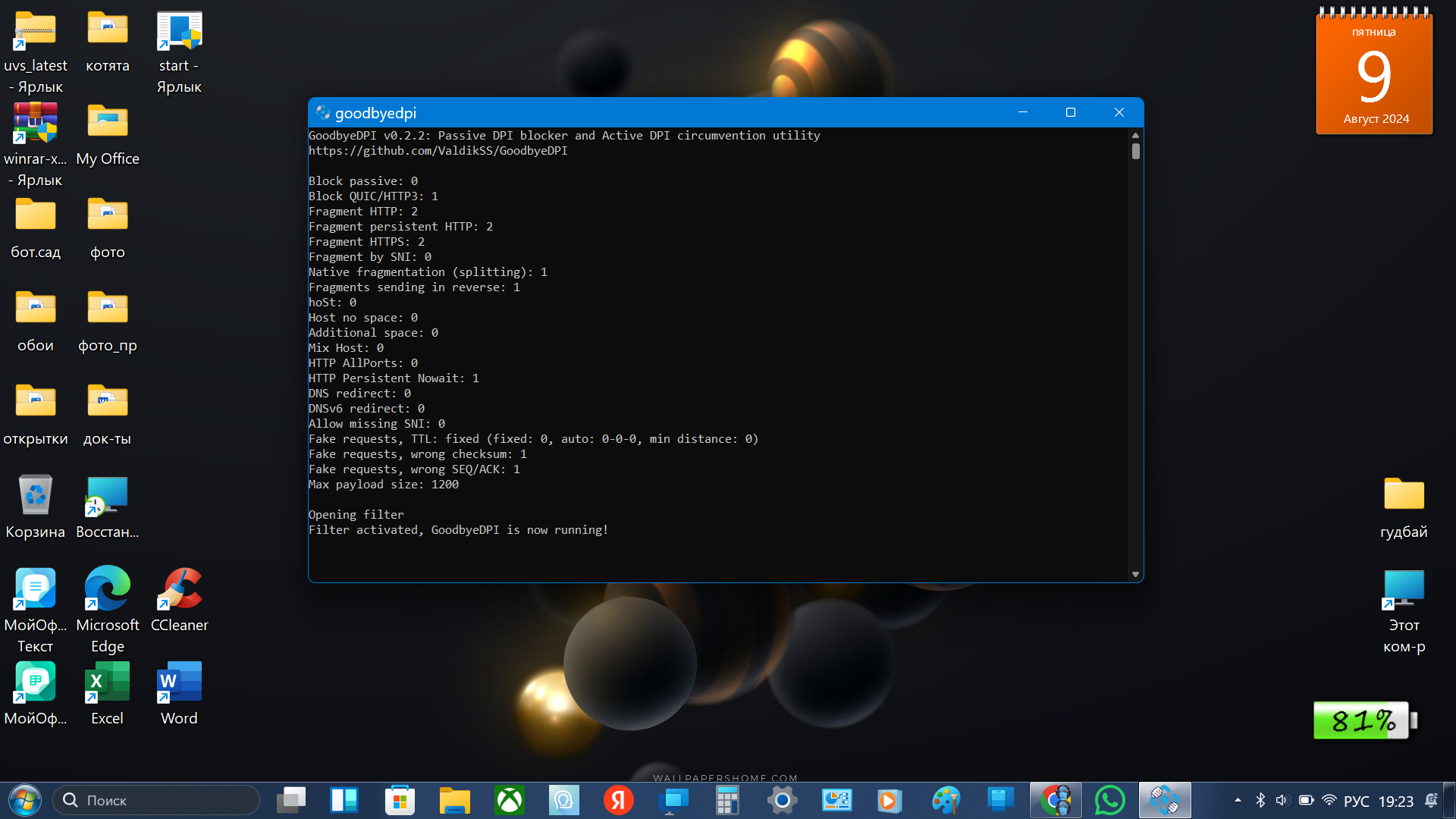Open Calculator from taskbar
Screen dimensions: 1456x819
(727, 800)
